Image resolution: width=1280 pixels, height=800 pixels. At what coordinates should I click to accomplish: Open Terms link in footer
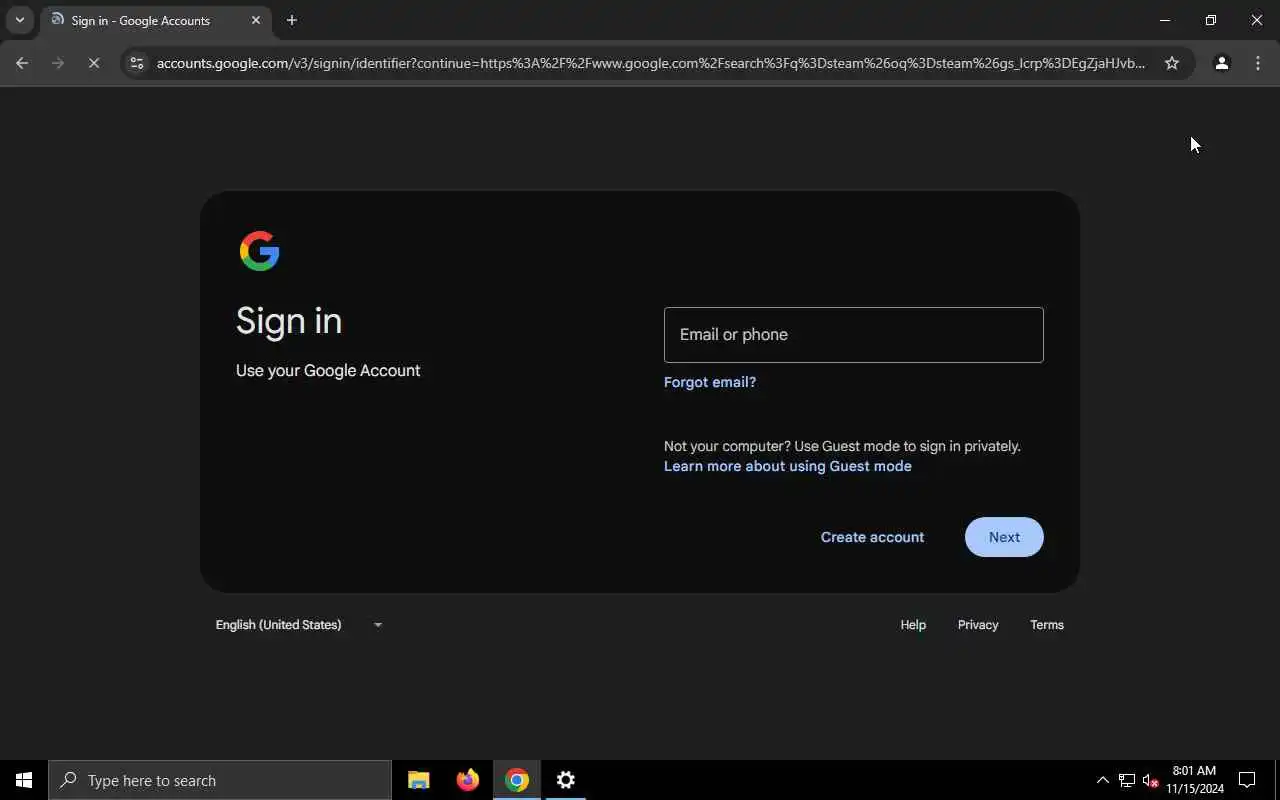point(1047,625)
